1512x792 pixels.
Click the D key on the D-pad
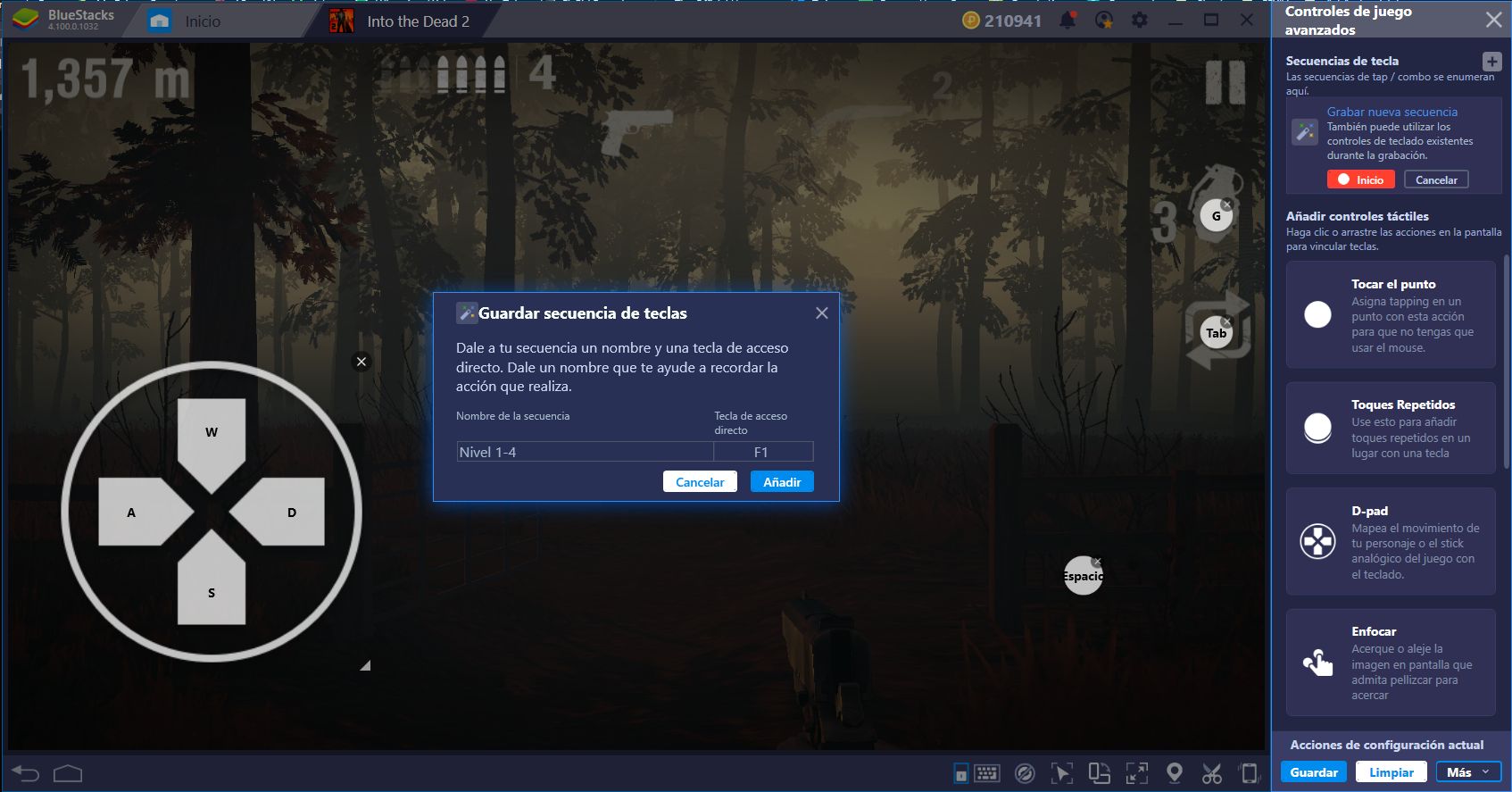[x=278, y=512]
